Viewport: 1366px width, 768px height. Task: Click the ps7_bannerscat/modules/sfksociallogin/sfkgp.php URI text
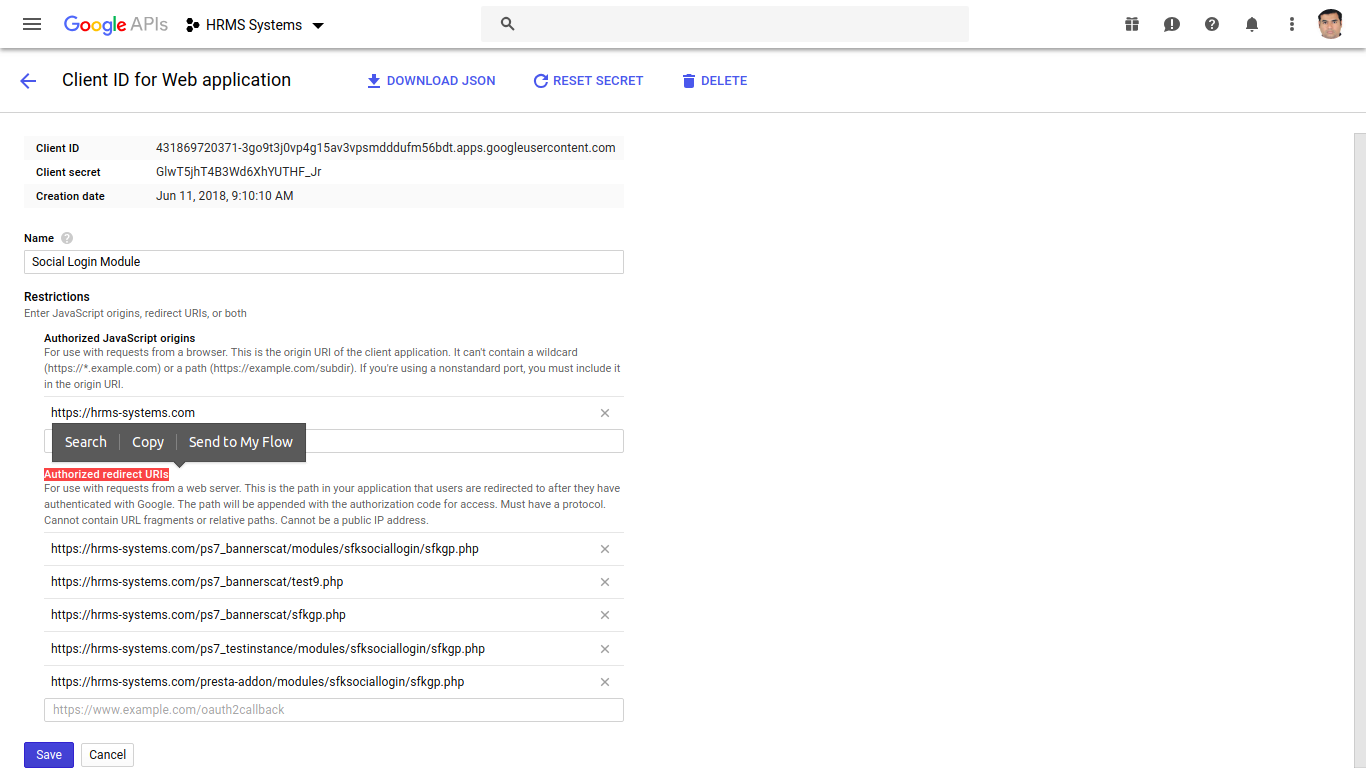coord(265,549)
